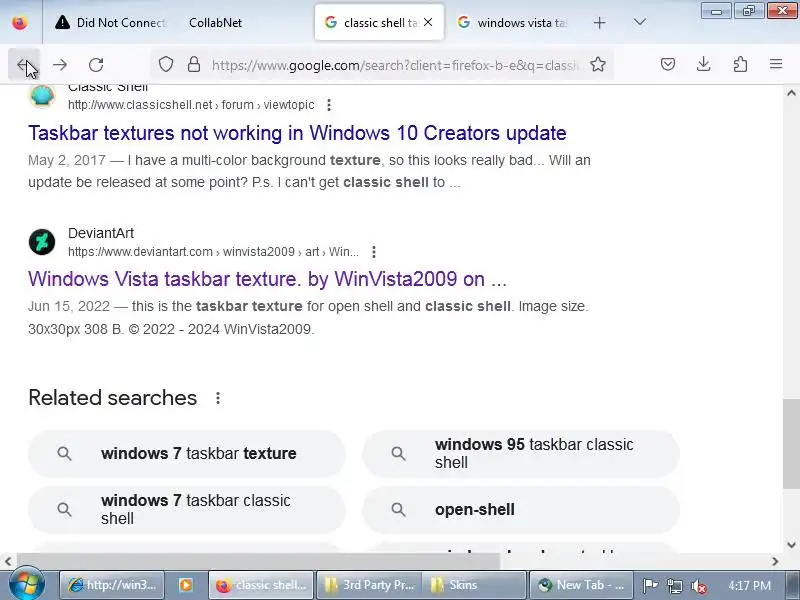This screenshot has height=600, width=800.
Task: Open the Firefox hamburger application menu
Action: [776, 64]
